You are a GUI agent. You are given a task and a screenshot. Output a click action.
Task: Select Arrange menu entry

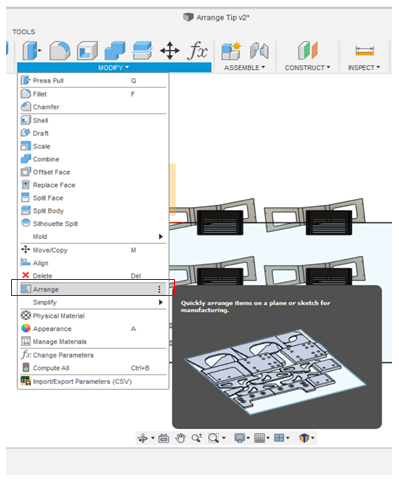tap(93, 289)
